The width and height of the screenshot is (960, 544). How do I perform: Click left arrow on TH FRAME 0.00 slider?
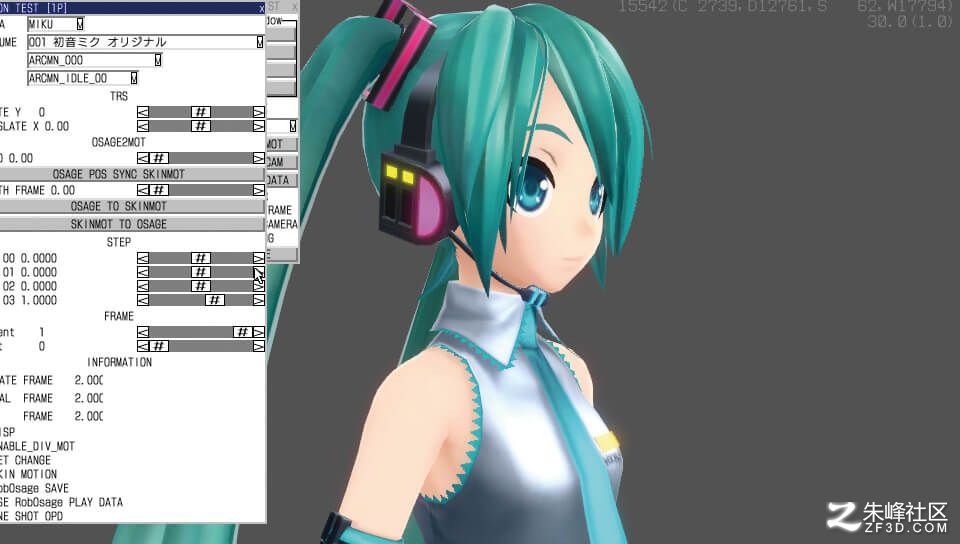tap(143, 190)
